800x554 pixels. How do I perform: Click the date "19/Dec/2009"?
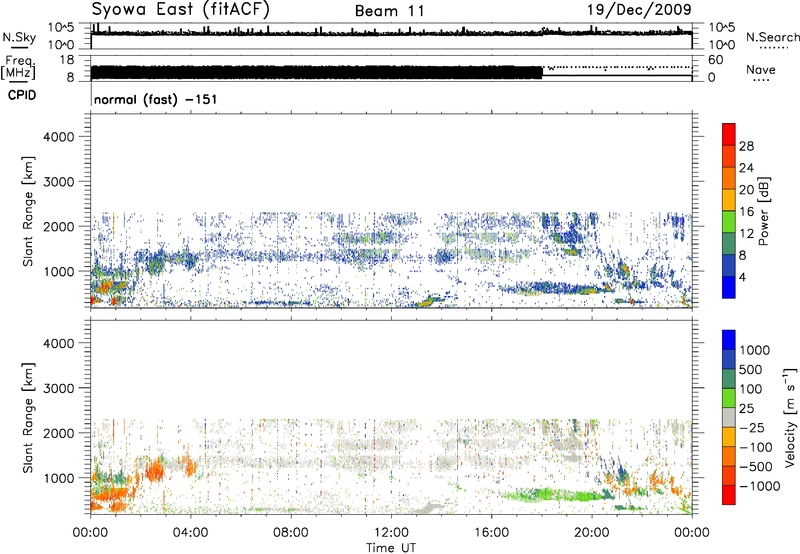(639, 9)
